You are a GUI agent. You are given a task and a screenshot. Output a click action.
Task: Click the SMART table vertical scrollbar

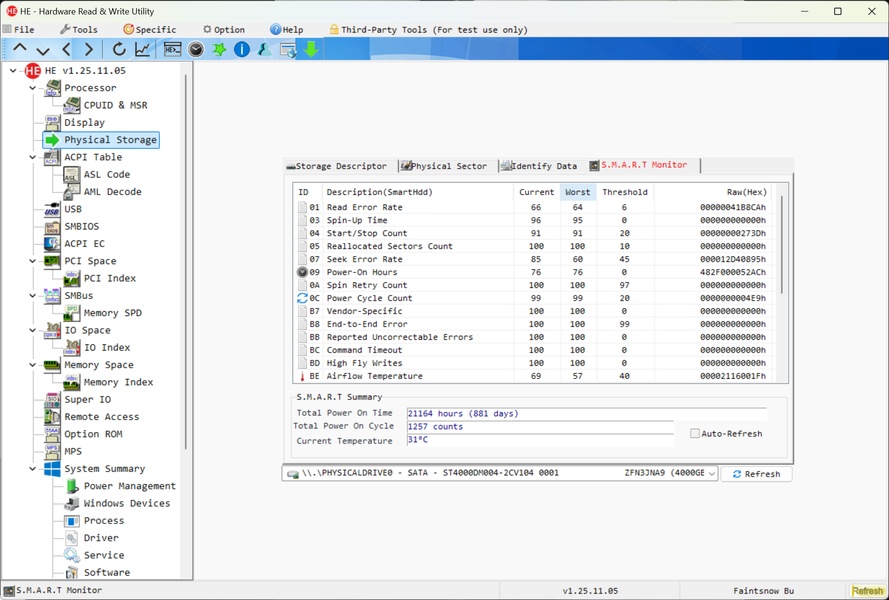coord(781,240)
